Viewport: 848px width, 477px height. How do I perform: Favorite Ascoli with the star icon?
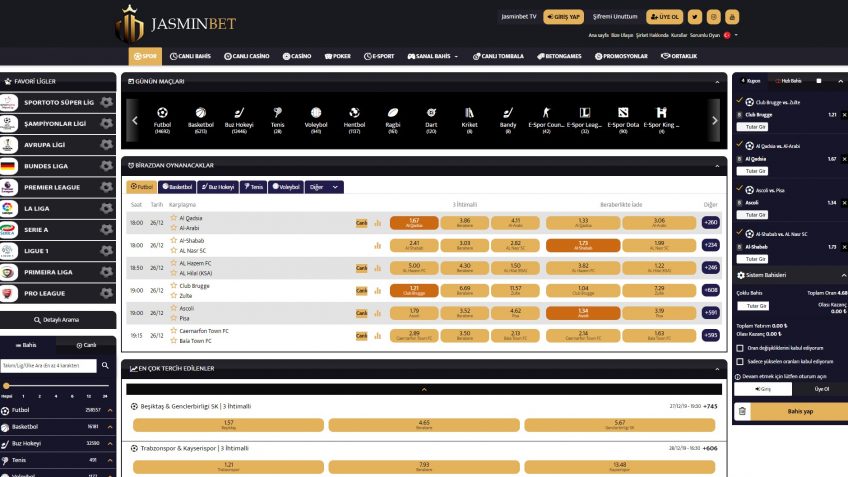pos(174,308)
